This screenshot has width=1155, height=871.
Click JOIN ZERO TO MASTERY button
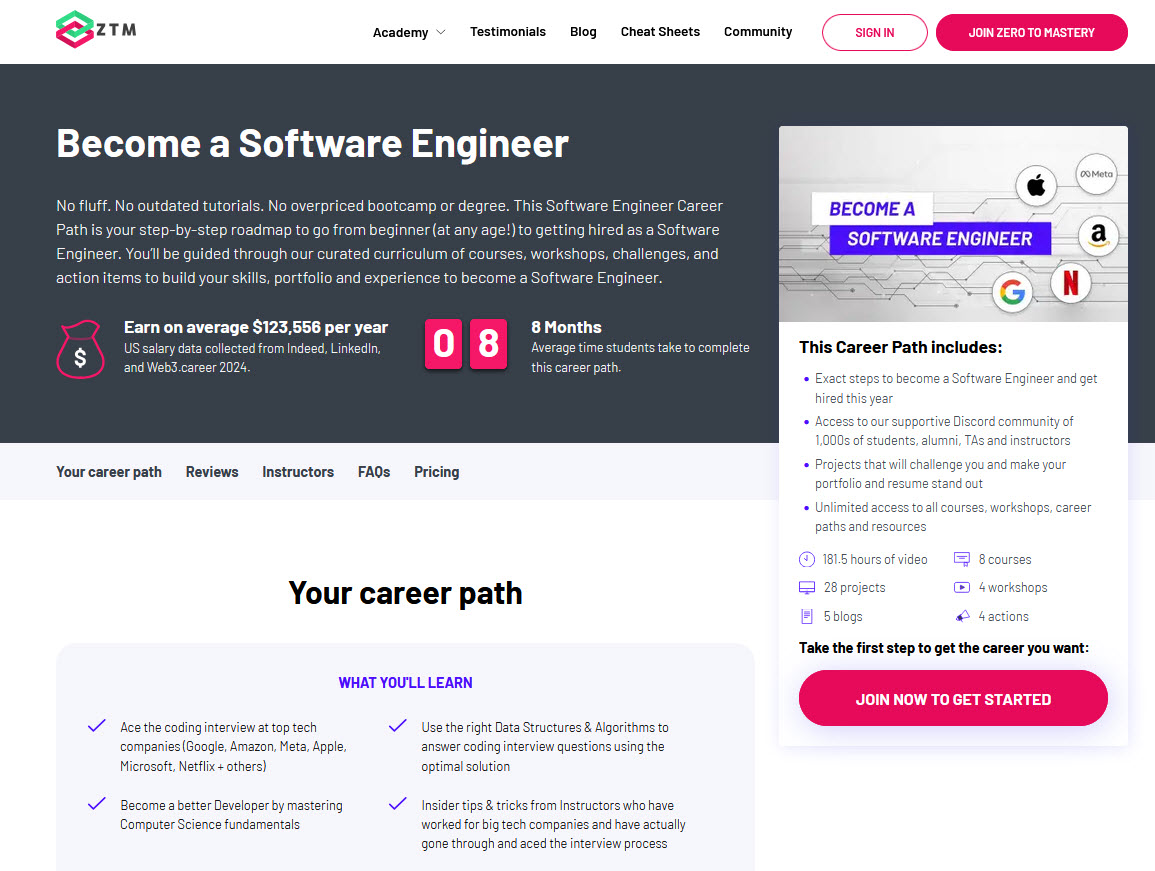[1031, 32]
